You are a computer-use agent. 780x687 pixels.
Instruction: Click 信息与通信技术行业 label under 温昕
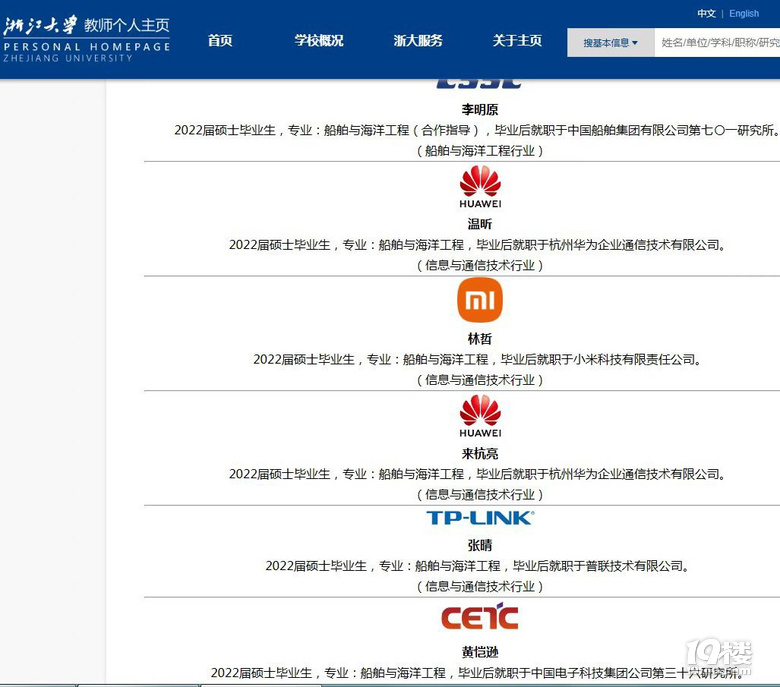click(x=480, y=265)
